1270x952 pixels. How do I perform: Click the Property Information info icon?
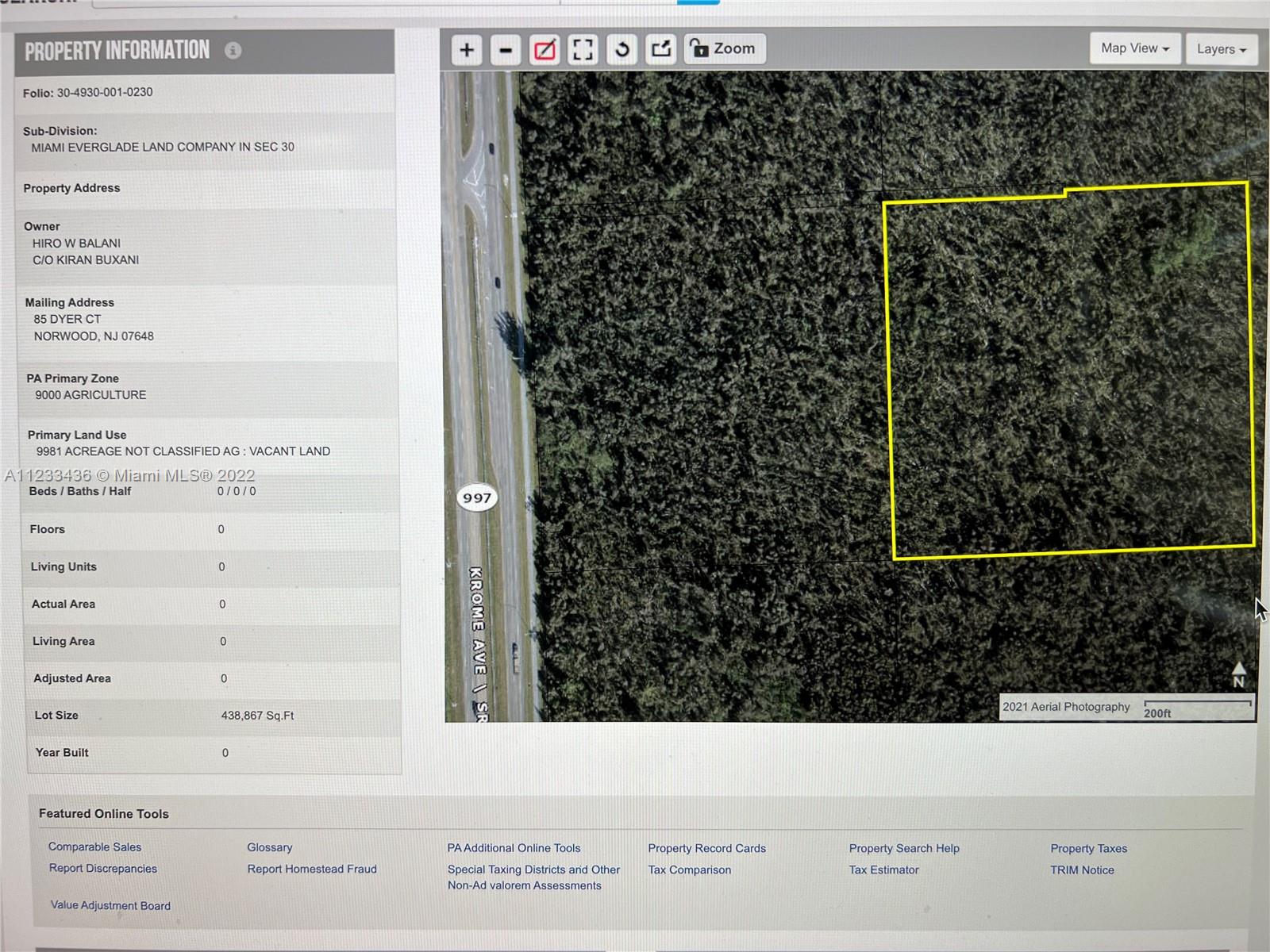pyautogui.click(x=233, y=51)
